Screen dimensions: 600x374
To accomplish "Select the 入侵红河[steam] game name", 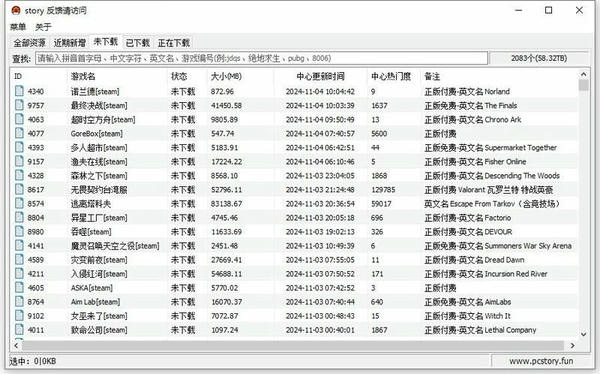I will point(99,274).
